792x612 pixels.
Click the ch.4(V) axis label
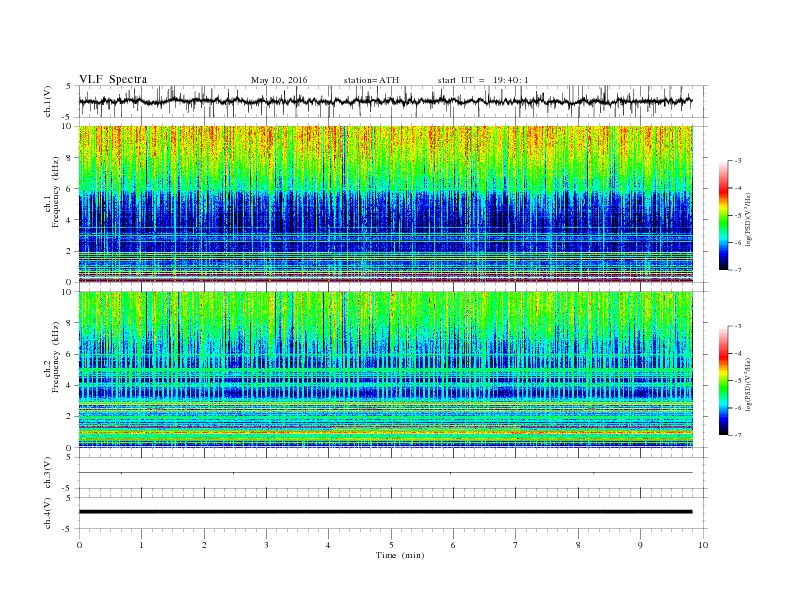click(48, 513)
